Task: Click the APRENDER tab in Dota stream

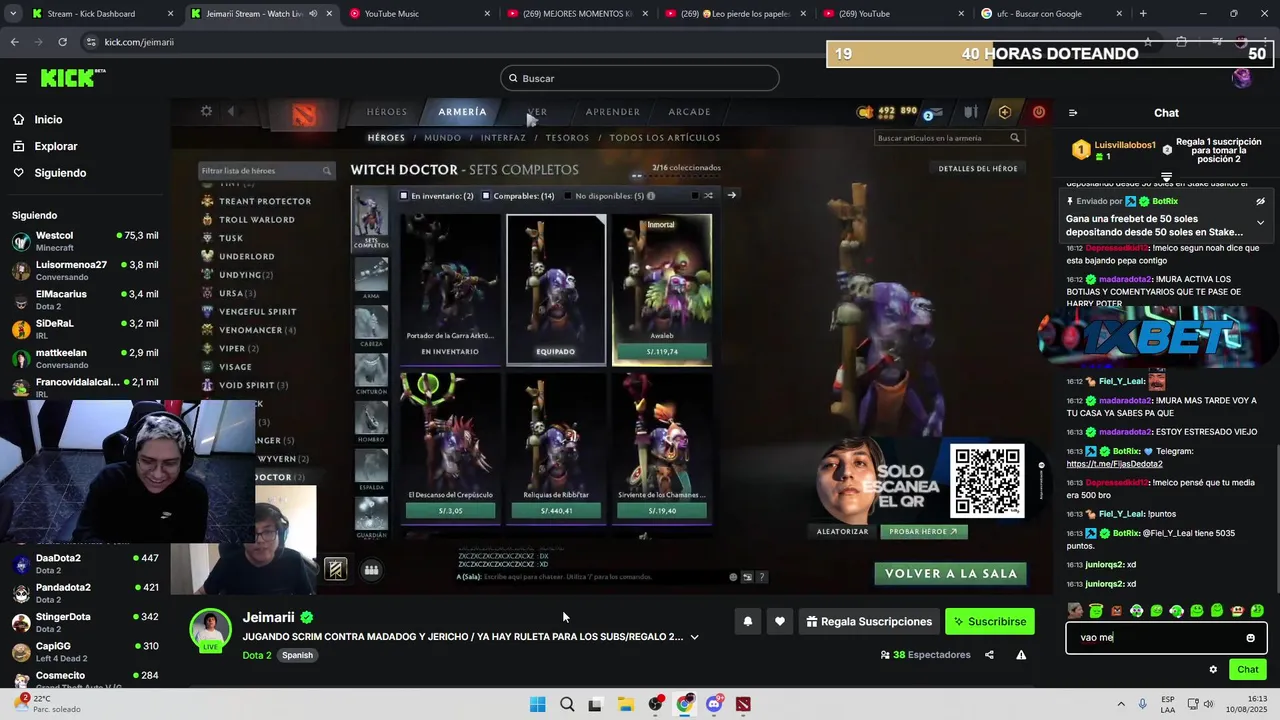Action: pyautogui.click(x=613, y=112)
